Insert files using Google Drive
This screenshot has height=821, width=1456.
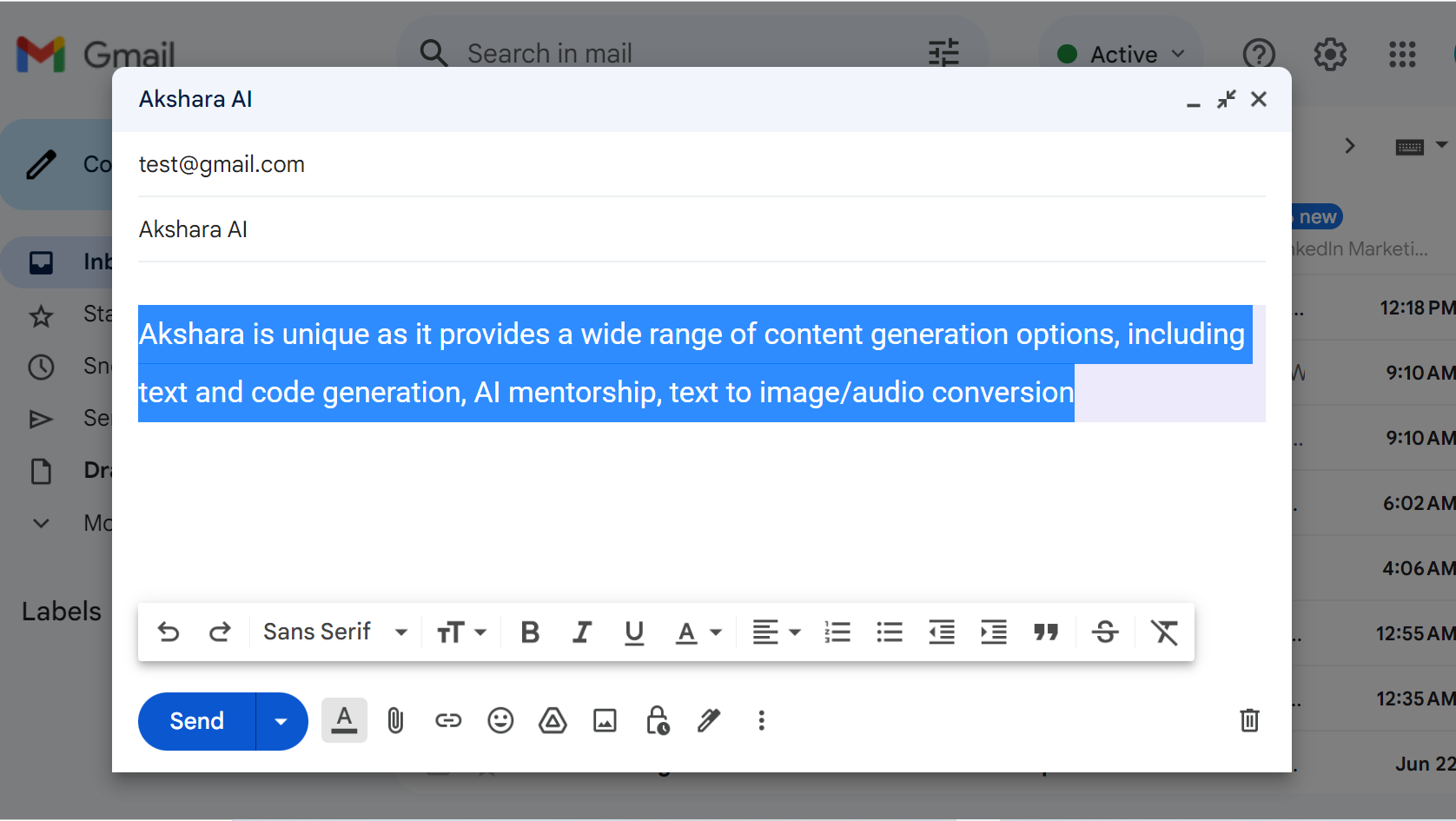[x=553, y=720]
